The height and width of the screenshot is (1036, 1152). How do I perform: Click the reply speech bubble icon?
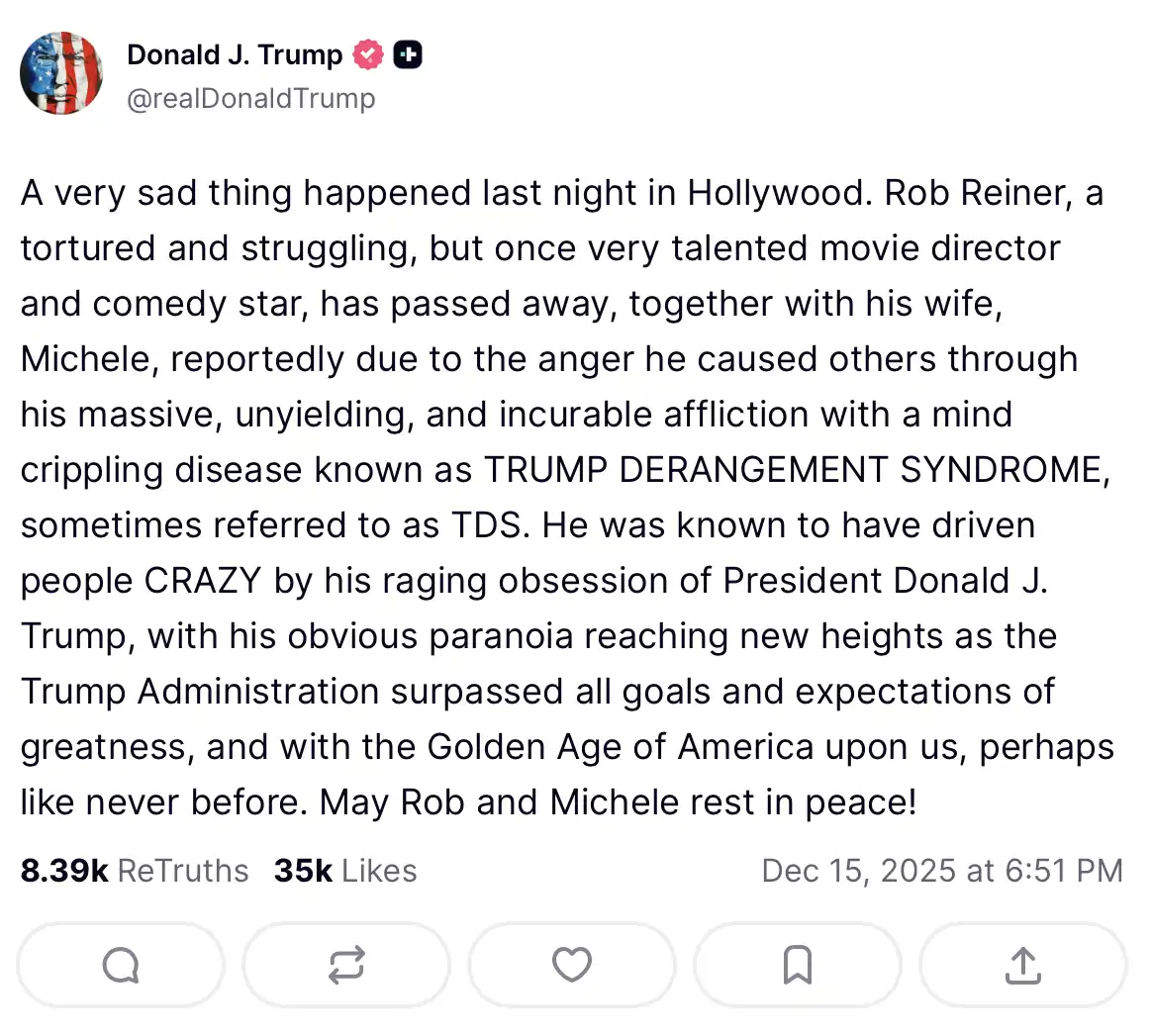[121, 965]
